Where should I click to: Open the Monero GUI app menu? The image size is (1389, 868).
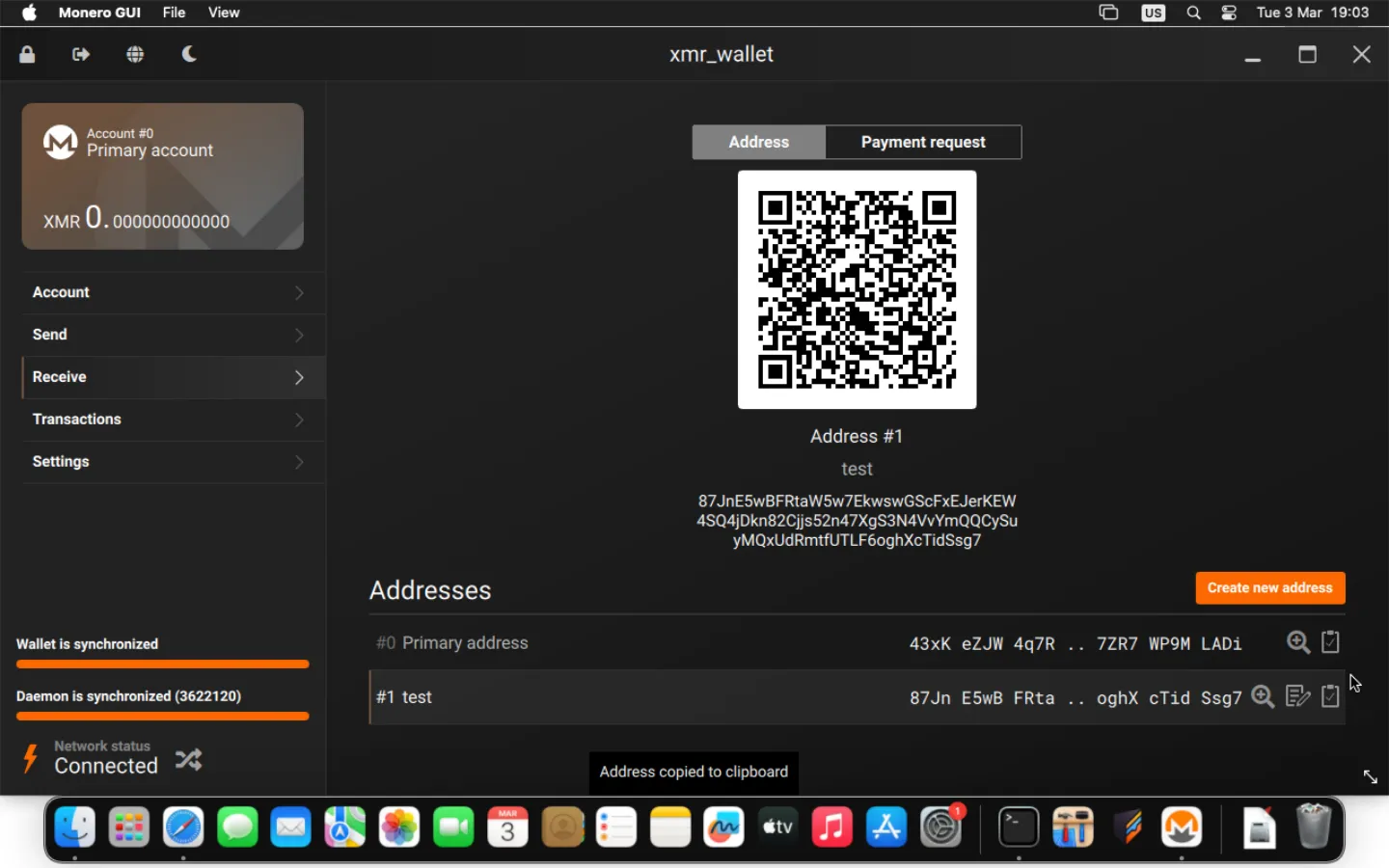(99, 13)
